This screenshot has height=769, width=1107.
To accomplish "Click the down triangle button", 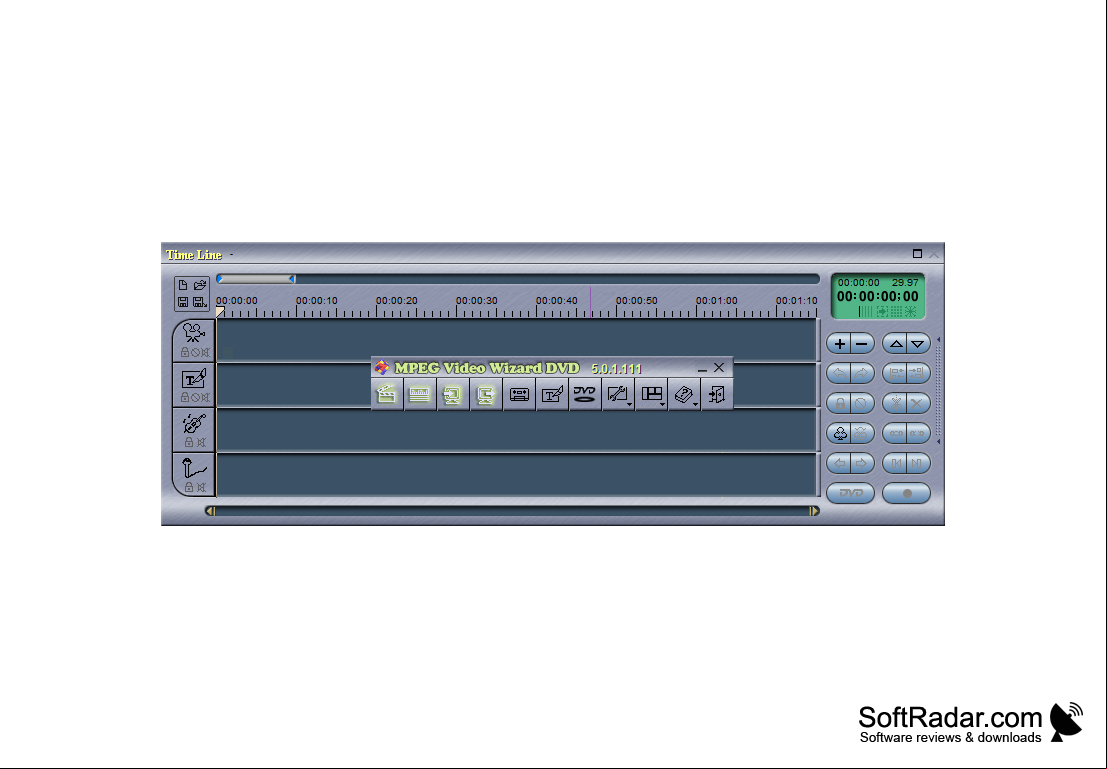I will [x=918, y=344].
